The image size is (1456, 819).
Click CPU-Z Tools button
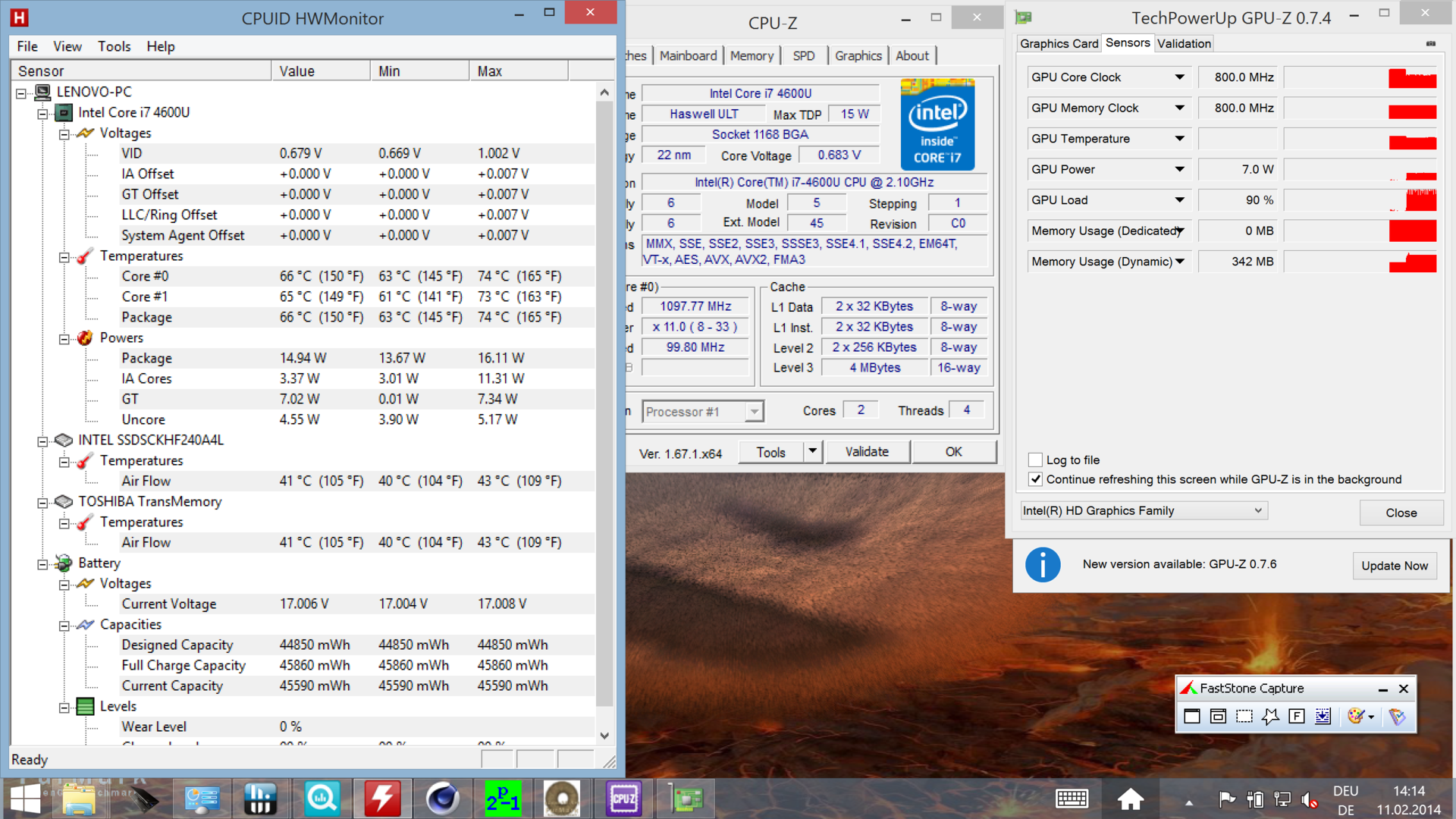point(770,452)
